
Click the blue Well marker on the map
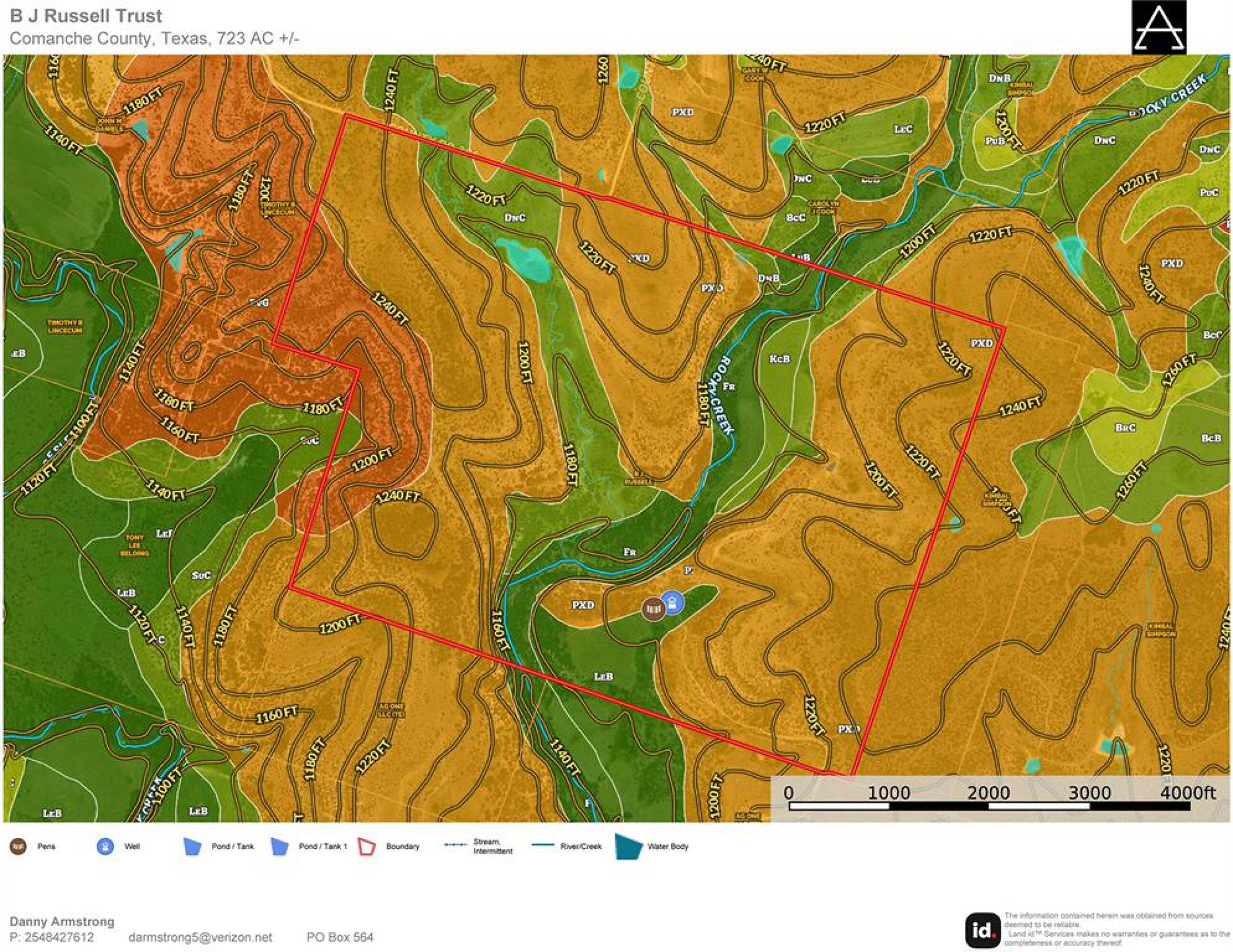click(x=672, y=602)
